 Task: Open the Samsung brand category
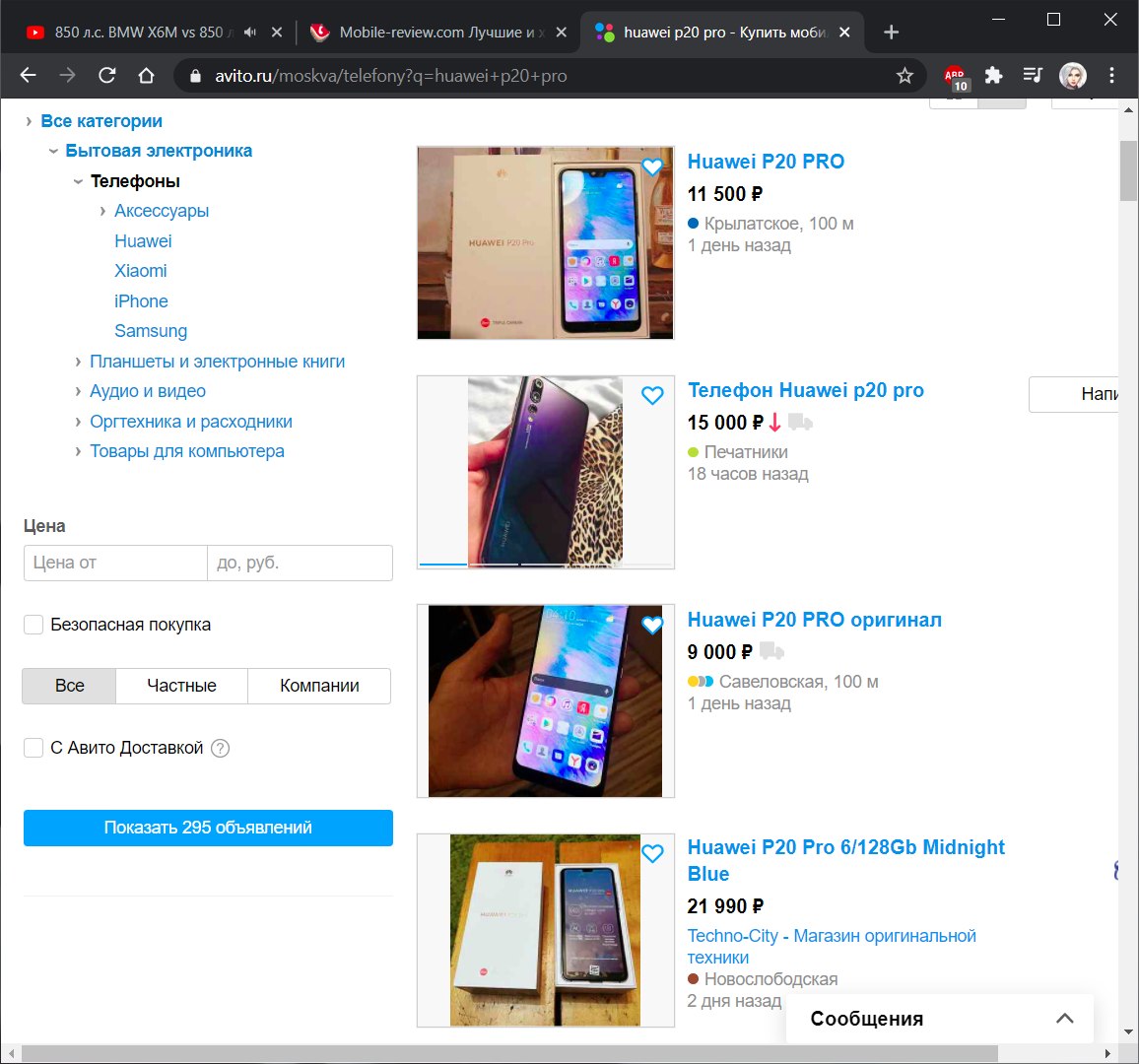[151, 331]
